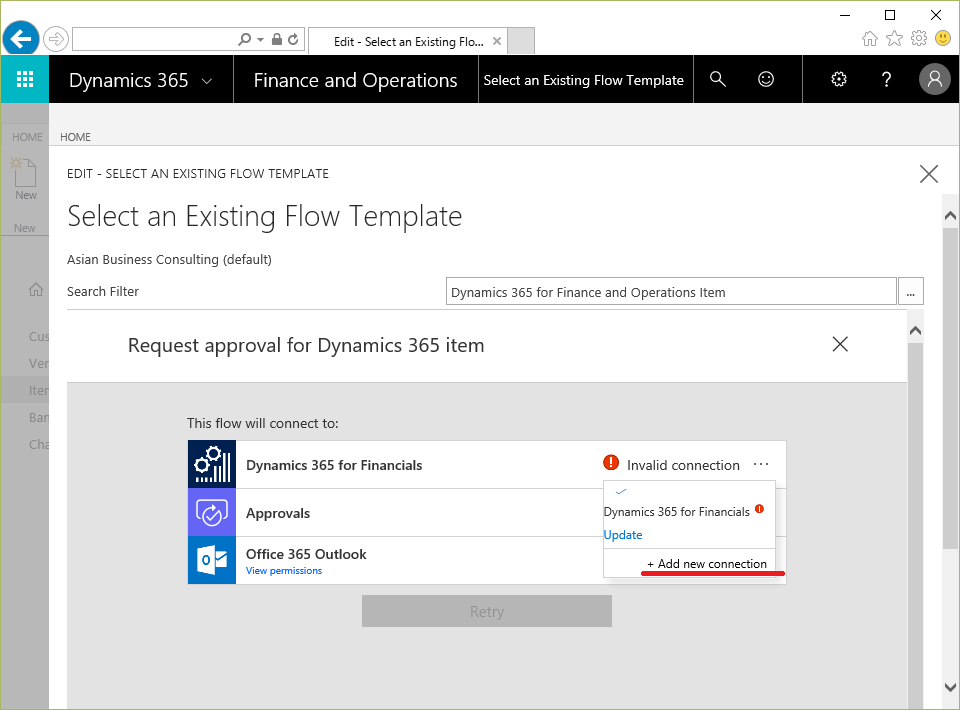Close the Edit browser tab
Image resolution: width=960 pixels, height=710 pixels.
(497, 41)
